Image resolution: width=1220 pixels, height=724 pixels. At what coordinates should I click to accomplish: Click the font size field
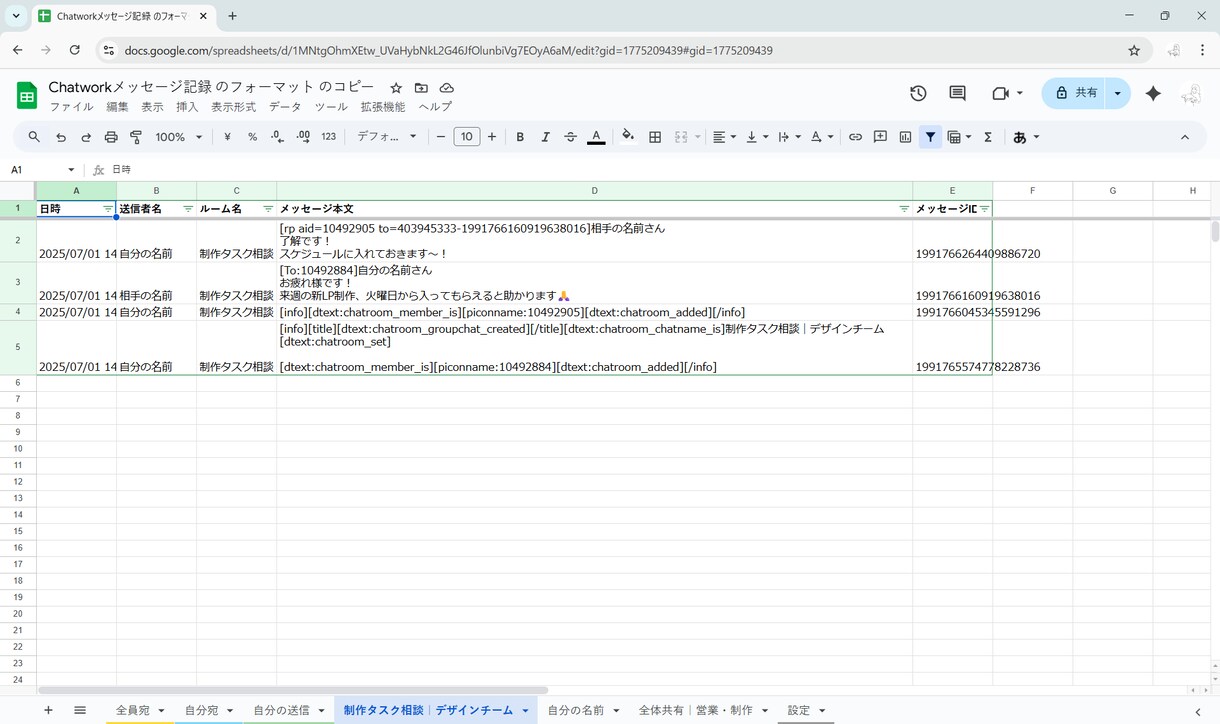(x=467, y=137)
